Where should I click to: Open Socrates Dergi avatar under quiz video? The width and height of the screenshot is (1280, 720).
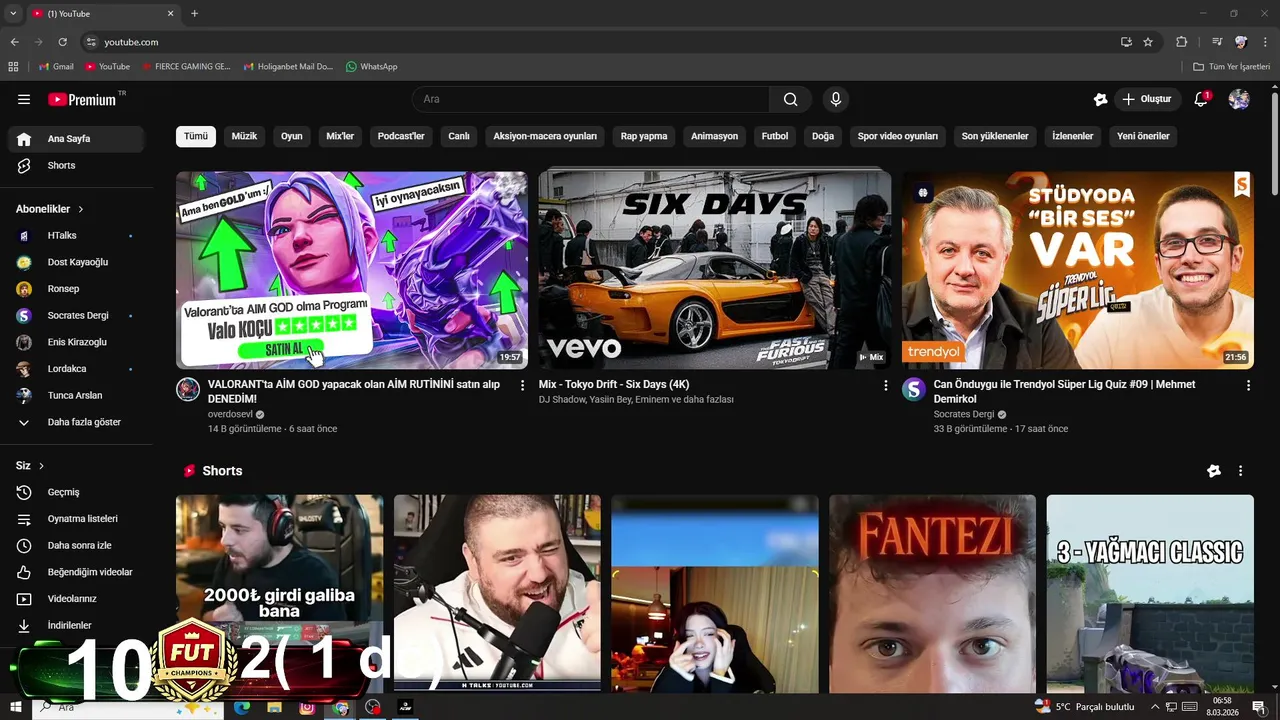[914, 389]
